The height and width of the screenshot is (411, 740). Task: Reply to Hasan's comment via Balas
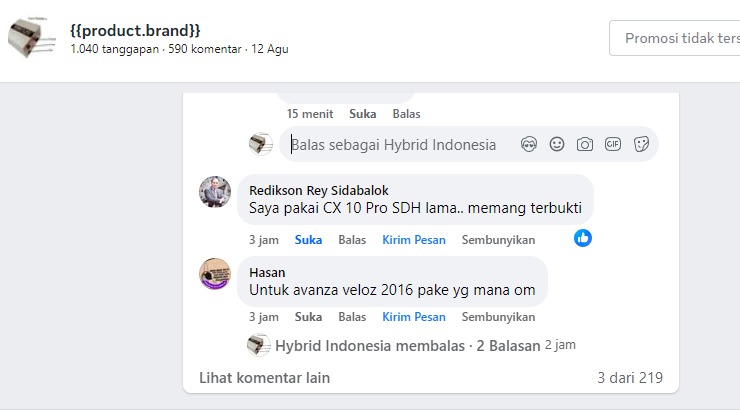[352, 317]
